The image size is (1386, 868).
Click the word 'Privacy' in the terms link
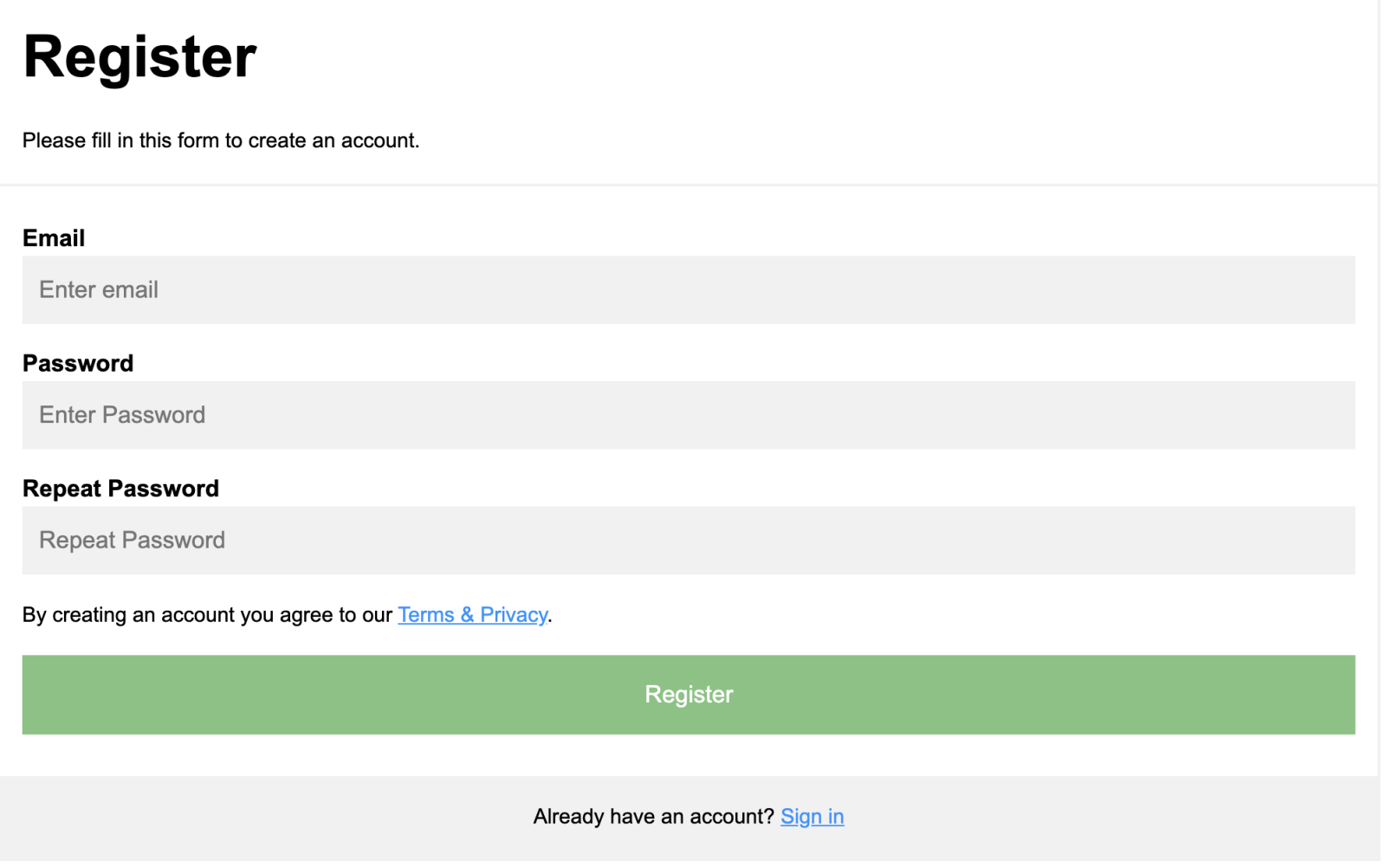pos(514,615)
